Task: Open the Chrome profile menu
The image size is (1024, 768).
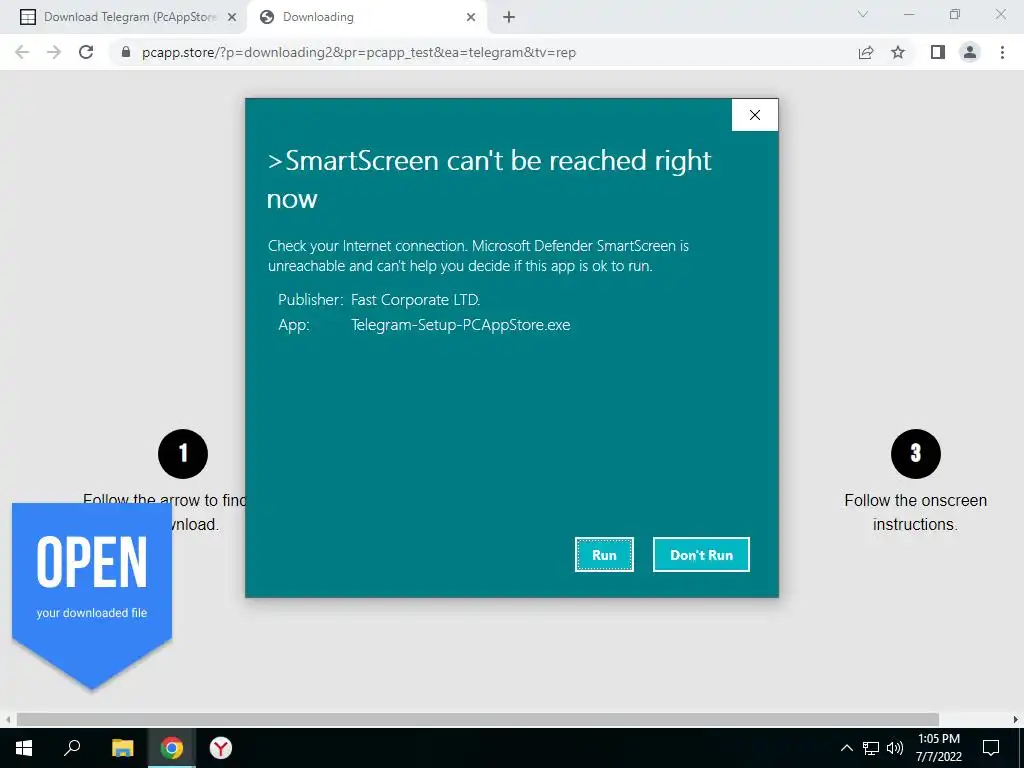Action: [x=970, y=52]
